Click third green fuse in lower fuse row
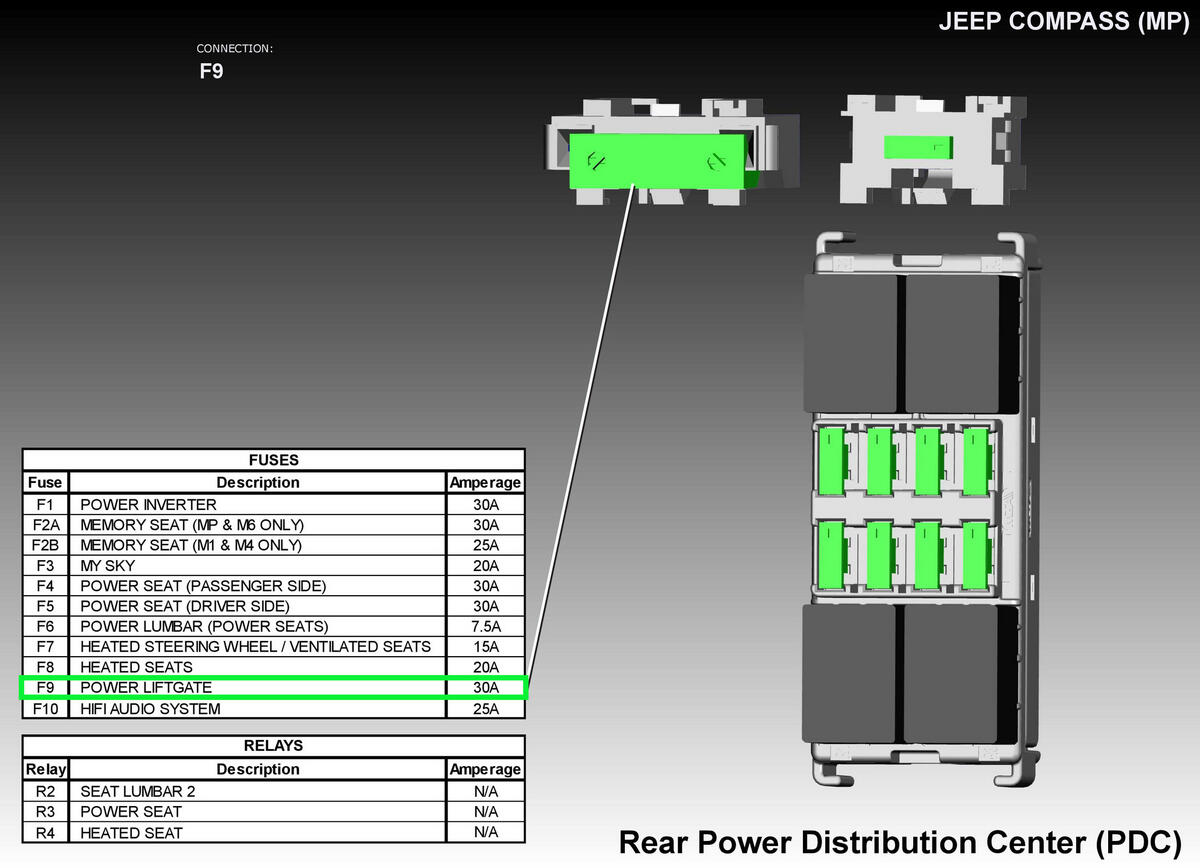This screenshot has width=1200, height=868. 928,554
